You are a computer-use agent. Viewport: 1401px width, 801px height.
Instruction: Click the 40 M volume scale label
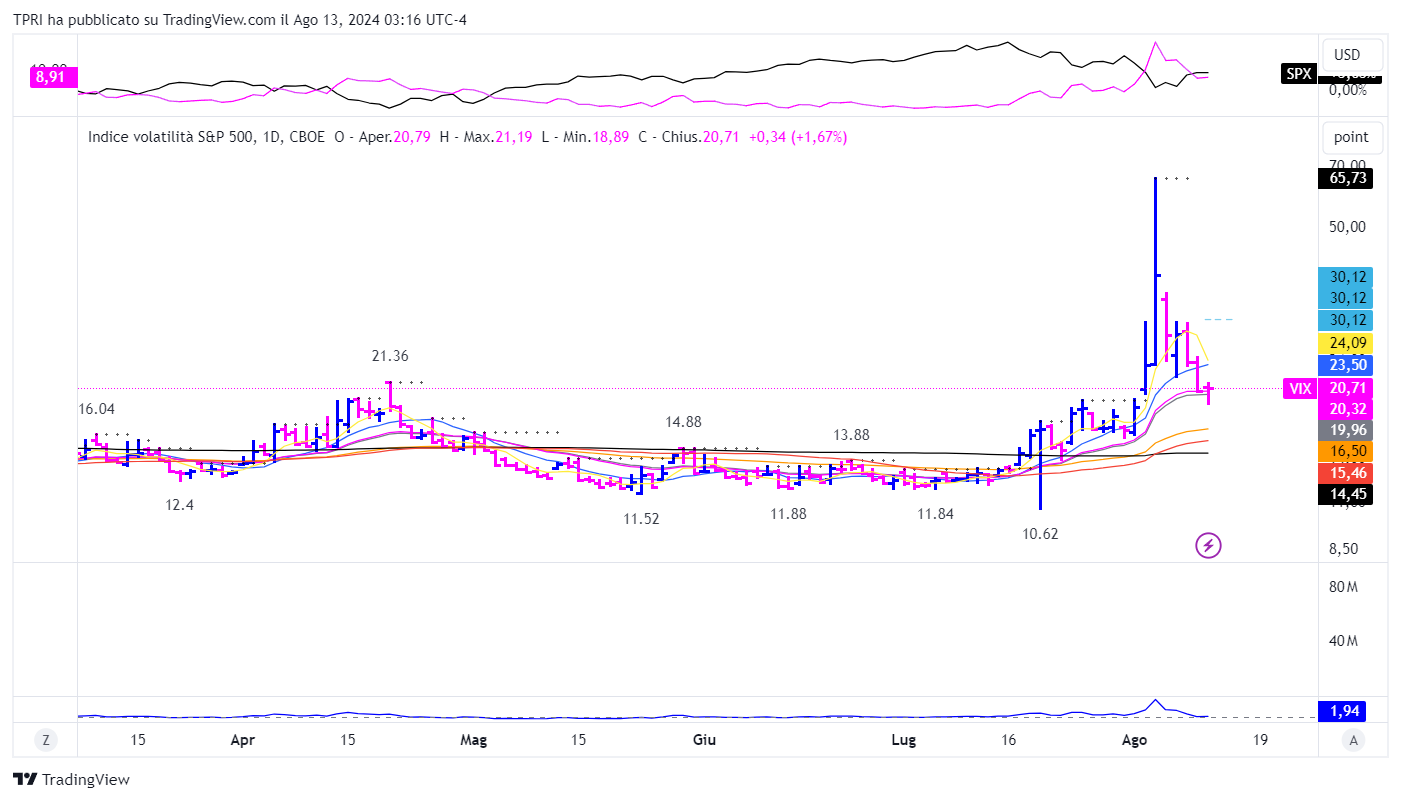[1343, 641]
